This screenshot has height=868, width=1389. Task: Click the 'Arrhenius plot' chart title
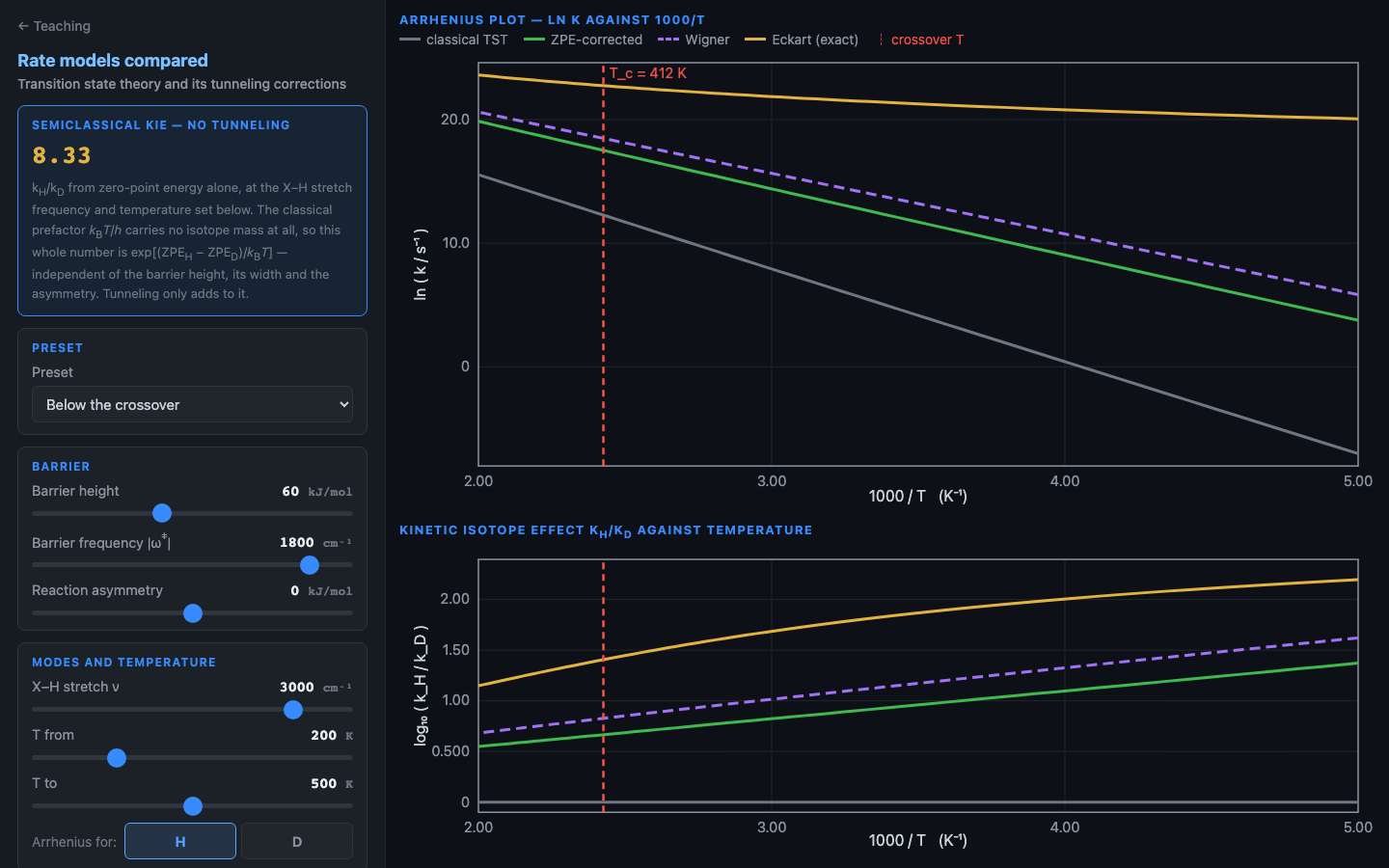(x=552, y=19)
